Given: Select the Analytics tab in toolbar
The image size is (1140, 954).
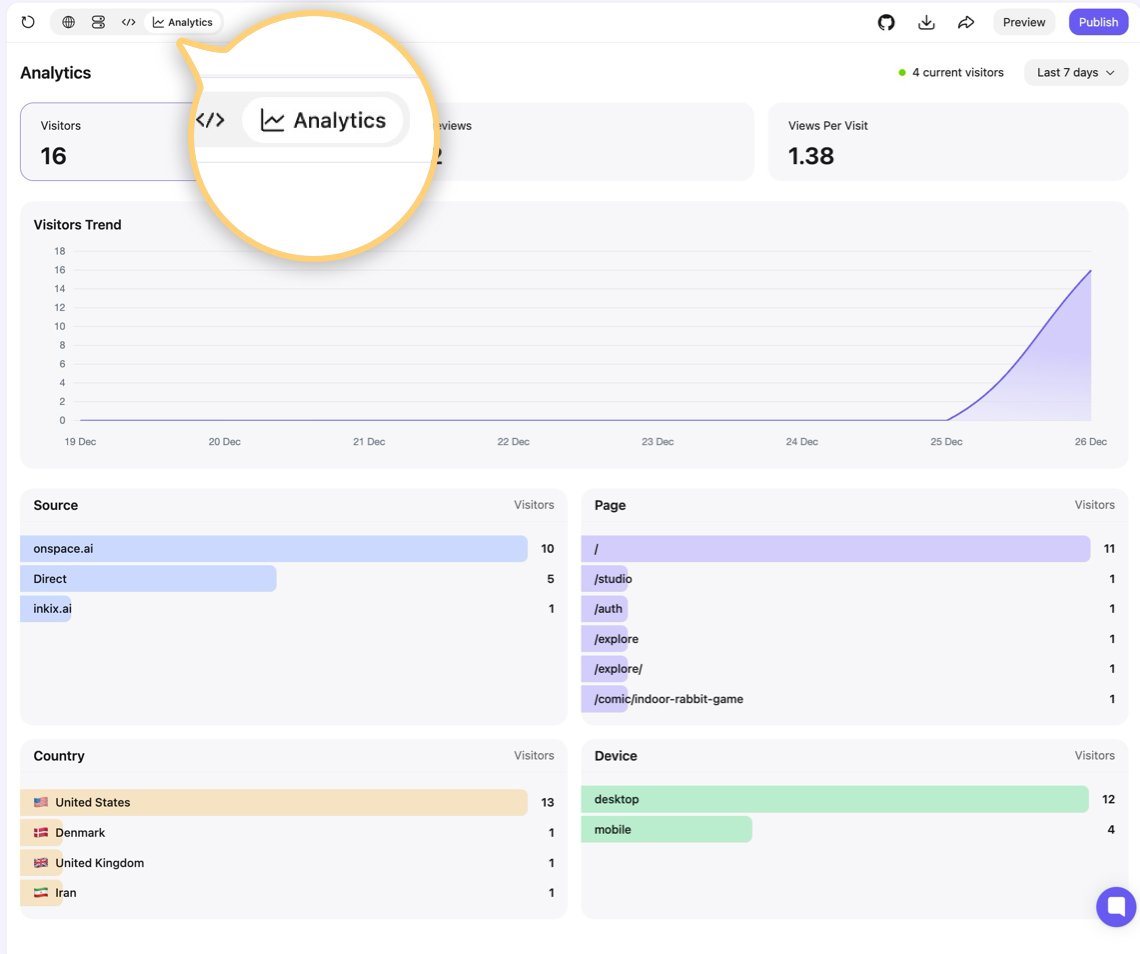Looking at the screenshot, I should 182,22.
